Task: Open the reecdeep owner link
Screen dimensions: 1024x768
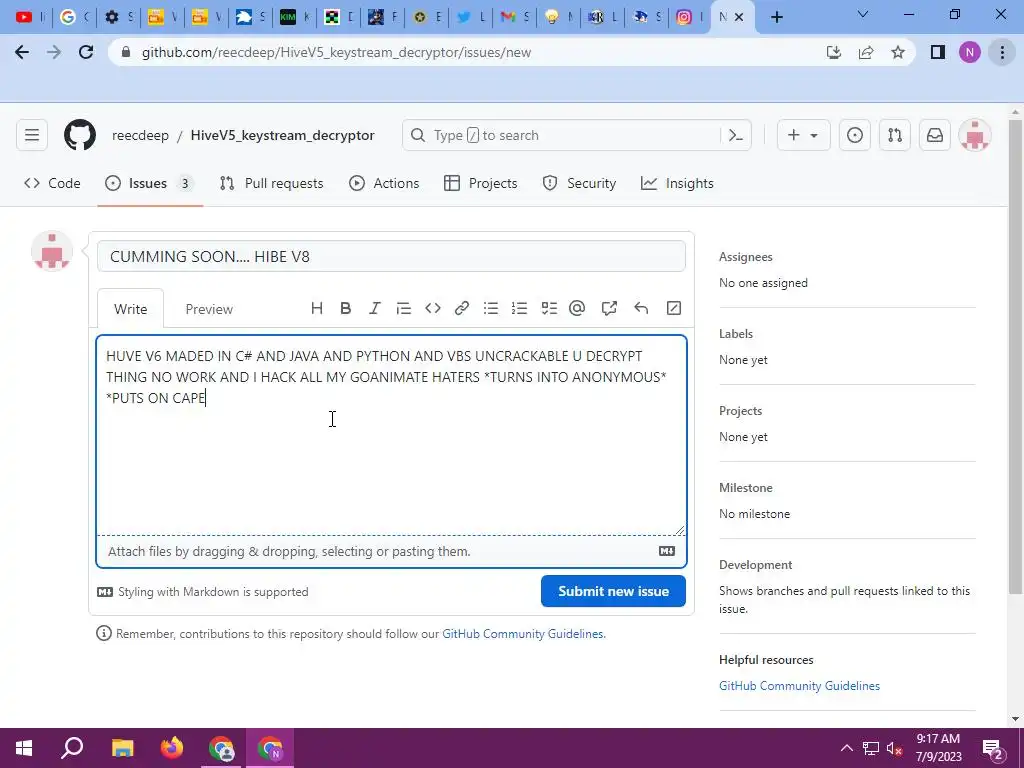Action: 140,135
